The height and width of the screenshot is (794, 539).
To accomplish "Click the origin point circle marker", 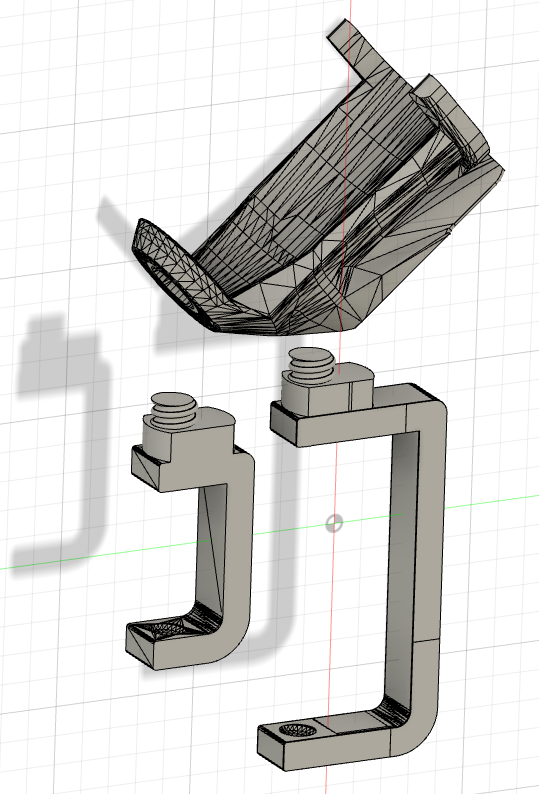I will pos(334,523).
